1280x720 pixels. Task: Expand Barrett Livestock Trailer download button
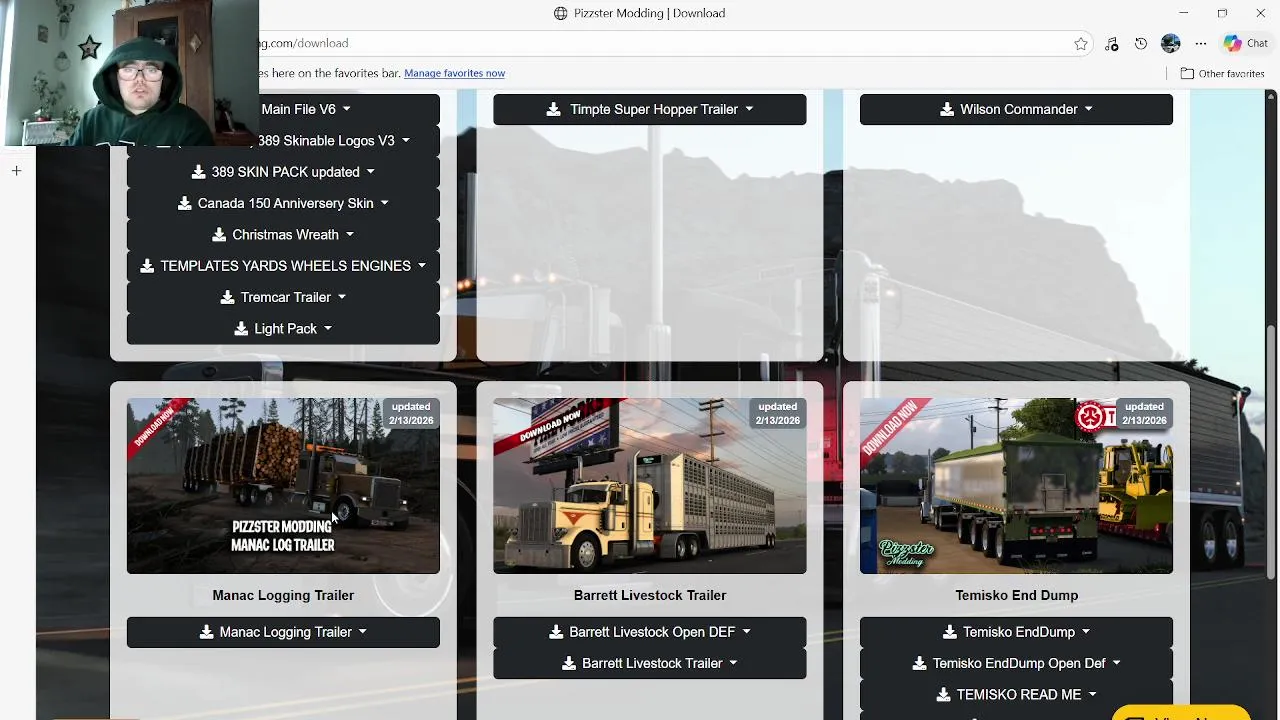tap(650, 663)
